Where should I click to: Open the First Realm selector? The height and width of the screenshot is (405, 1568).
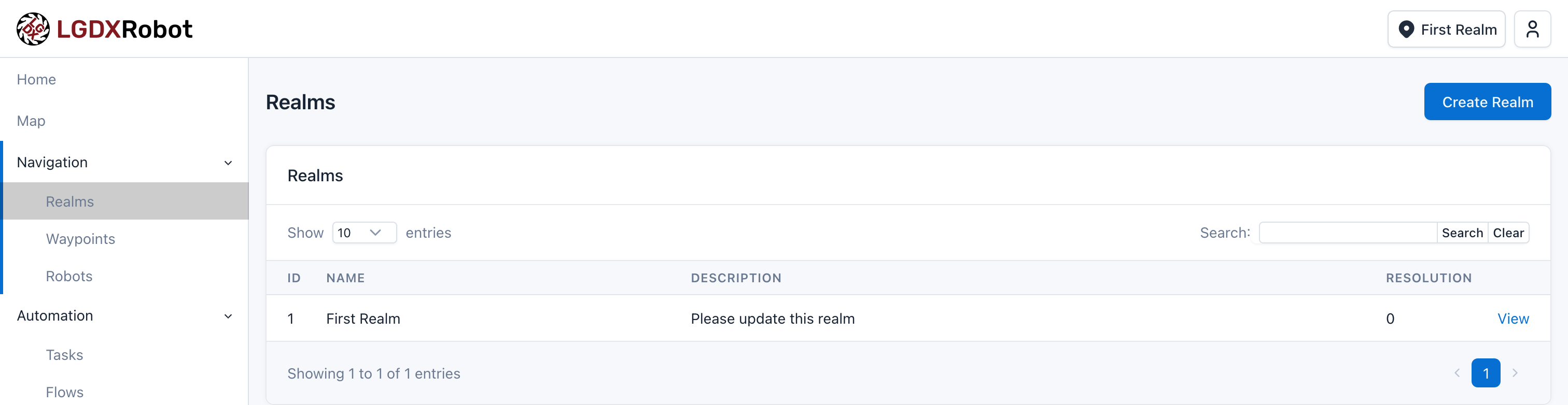click(x=1446, y=29)
